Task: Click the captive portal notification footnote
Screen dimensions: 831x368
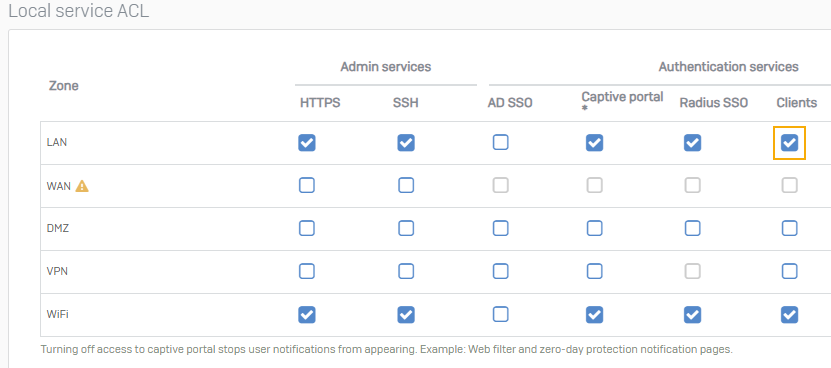Action: click(386, 349)
